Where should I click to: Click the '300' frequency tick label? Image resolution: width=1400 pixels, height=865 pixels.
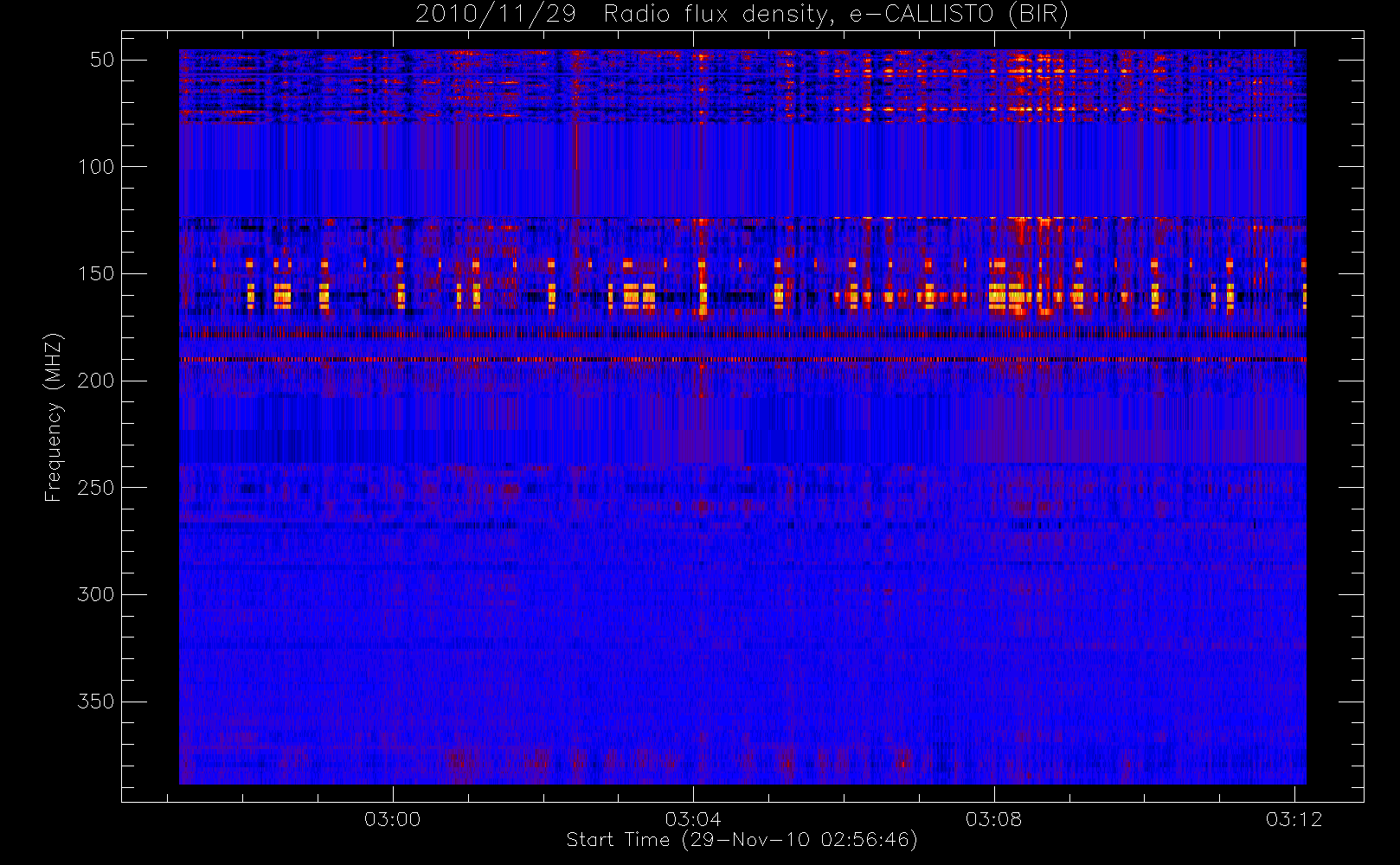click(96, 594)
